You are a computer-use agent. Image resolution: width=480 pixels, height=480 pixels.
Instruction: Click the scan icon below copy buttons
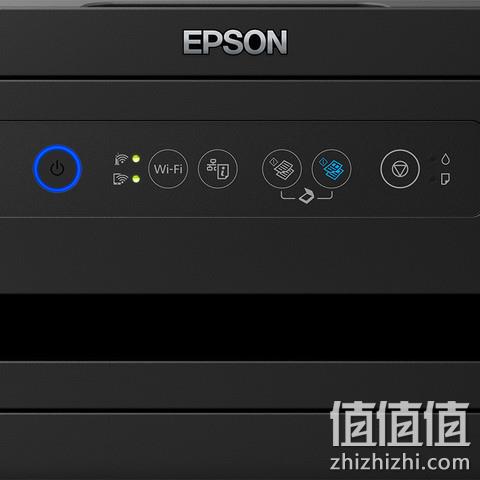point(307,196)
